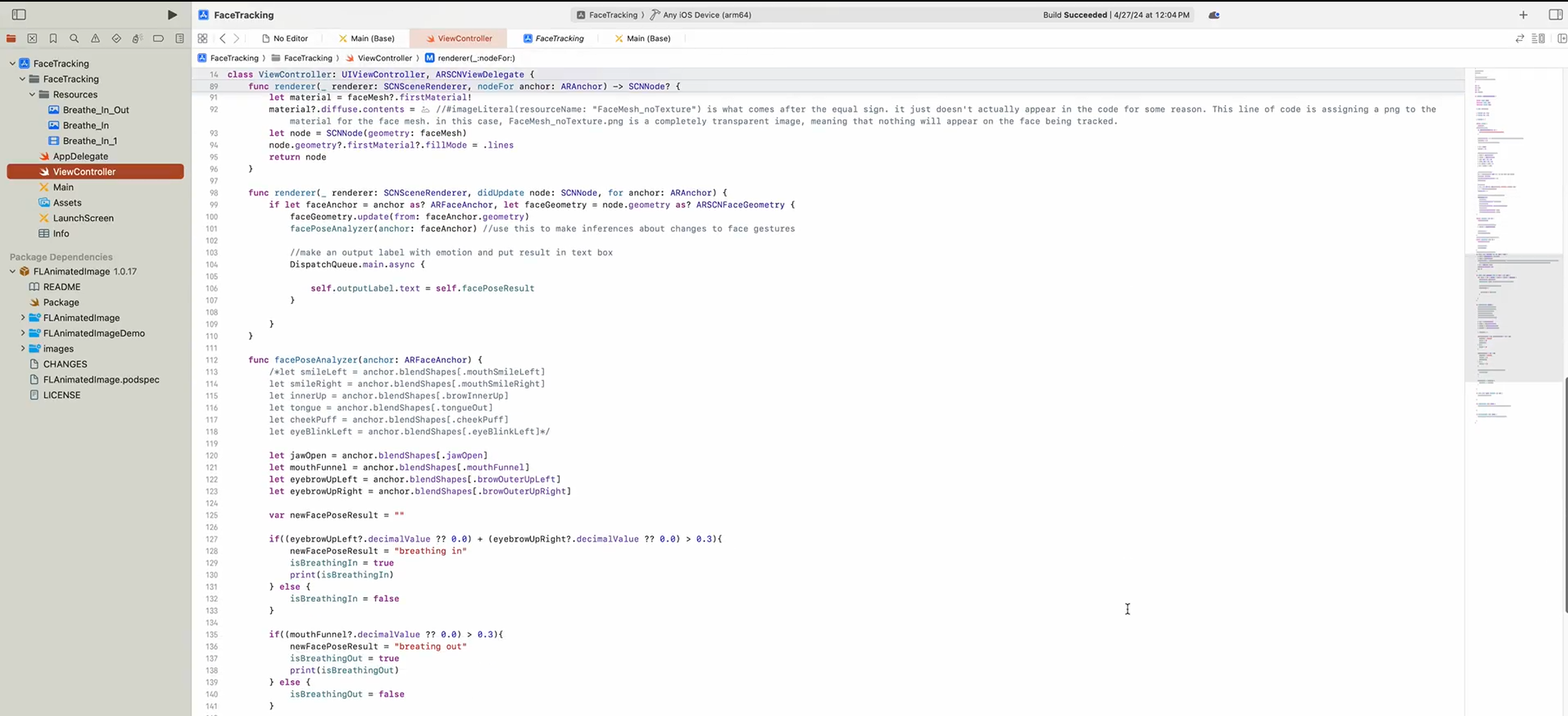Go forward in editor history

pos(237,38)
